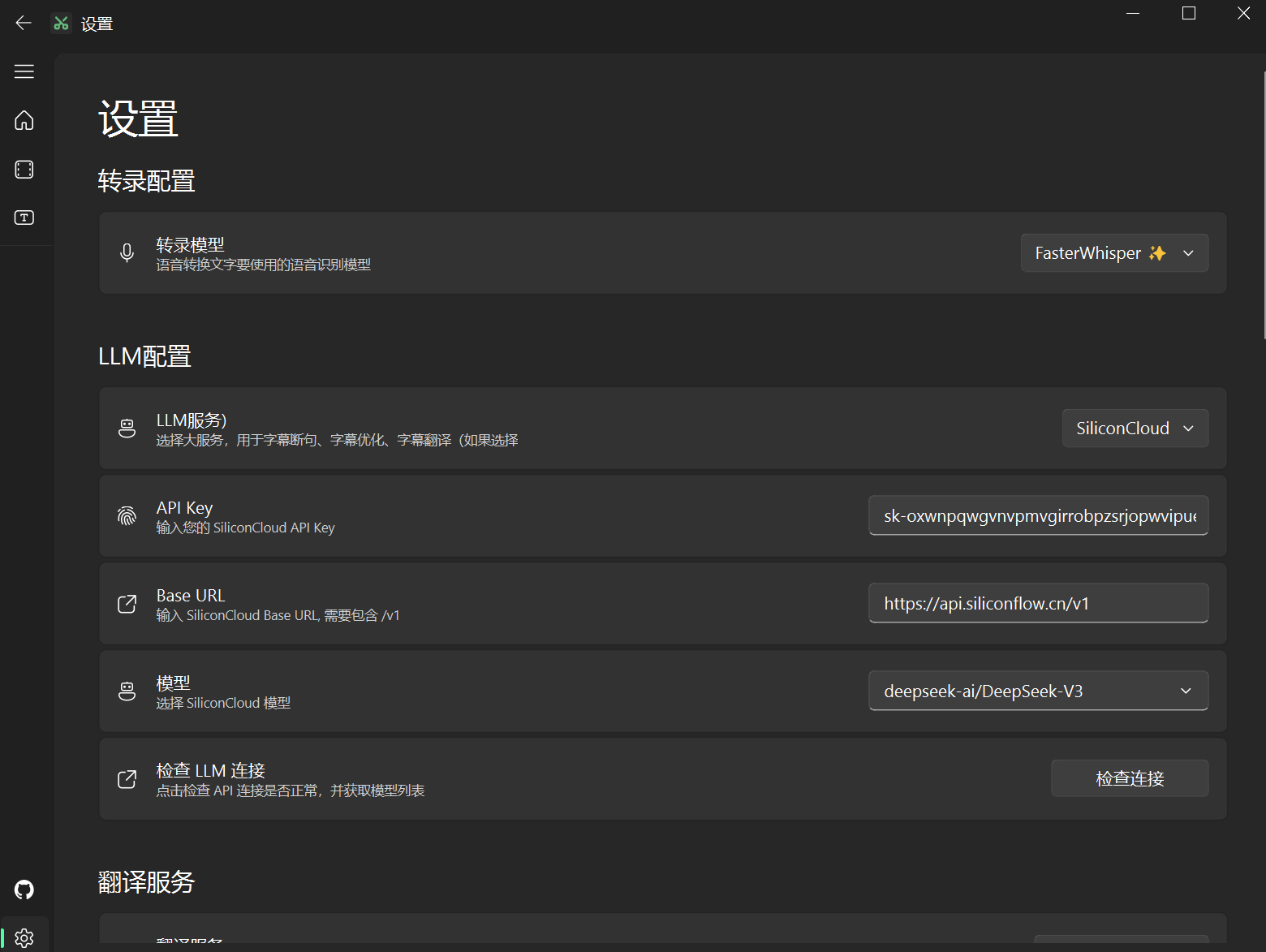1266x952 pixels.
Task: Click the 检查连接 button
Action: pos(1129,778)
